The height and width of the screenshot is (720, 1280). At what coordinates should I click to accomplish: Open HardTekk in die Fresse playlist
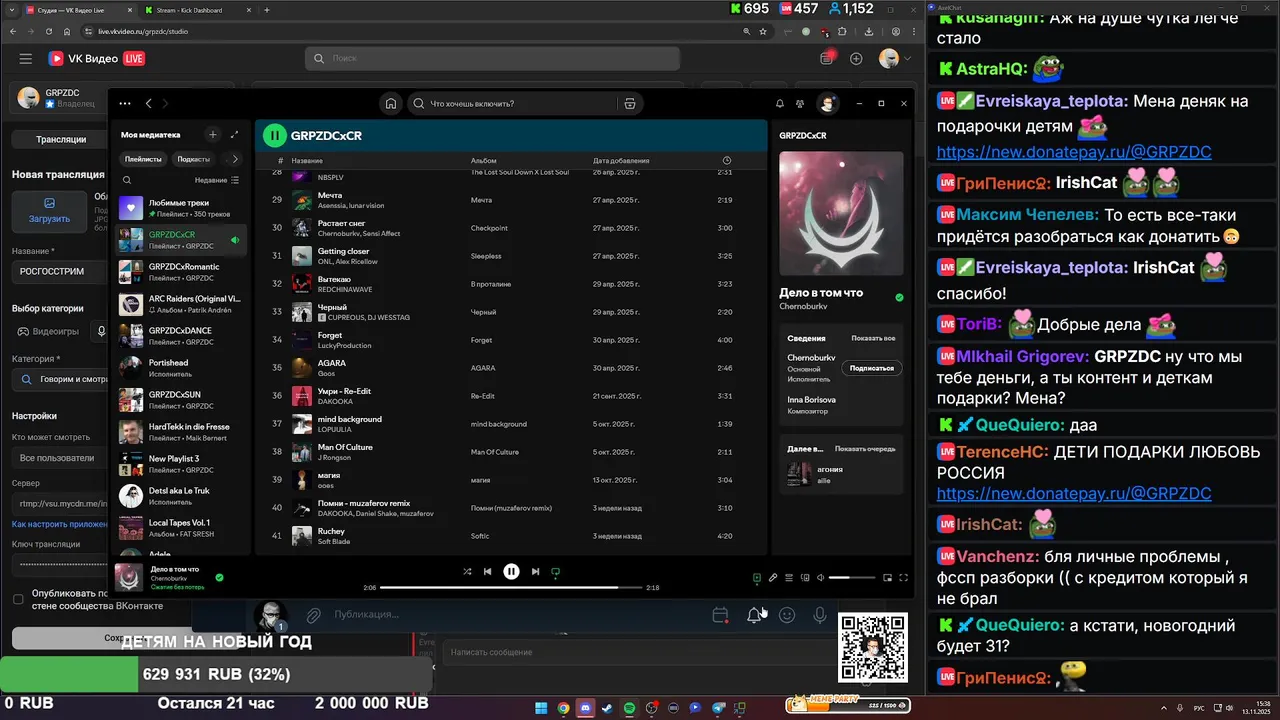click(181, 432)
